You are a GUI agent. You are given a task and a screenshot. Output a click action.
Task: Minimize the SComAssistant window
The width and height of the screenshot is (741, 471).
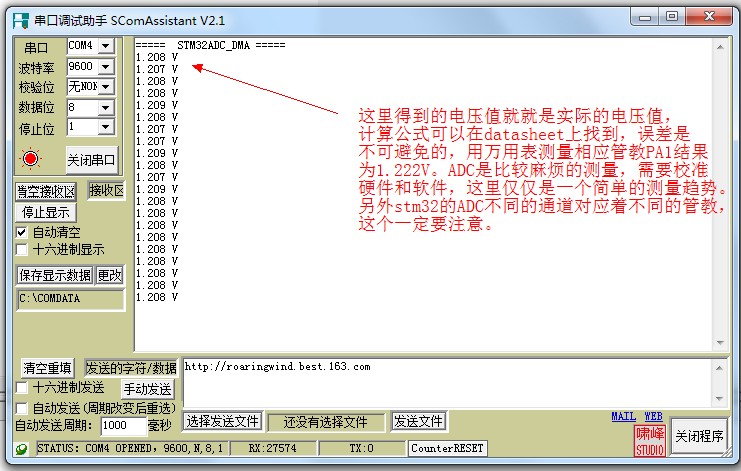[645, 17]
